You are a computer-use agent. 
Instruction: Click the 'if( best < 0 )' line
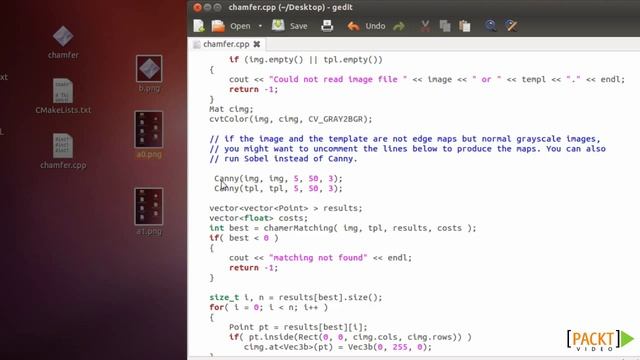coord(244,238)
